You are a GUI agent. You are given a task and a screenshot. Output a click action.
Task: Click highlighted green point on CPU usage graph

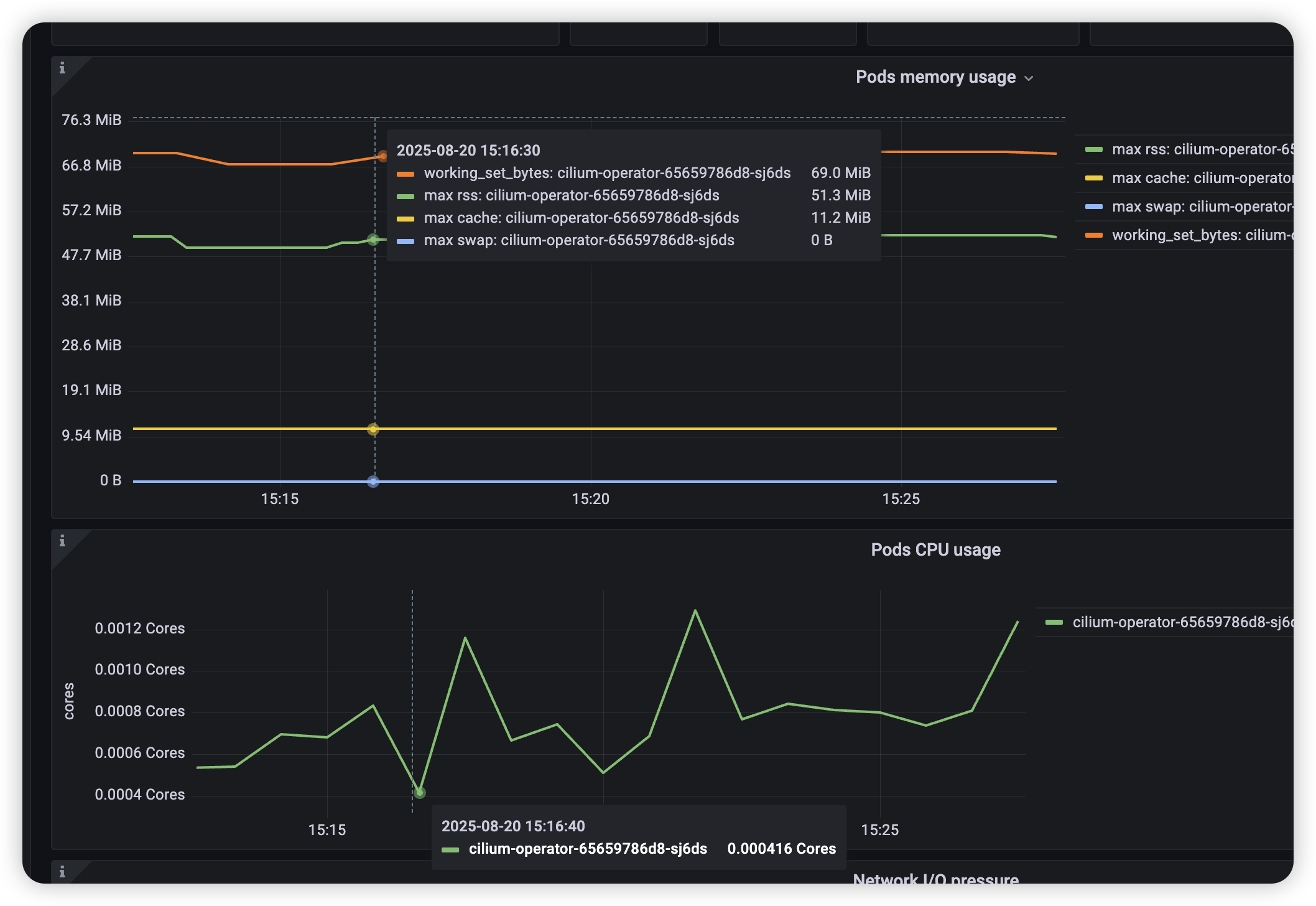point(420,793)
